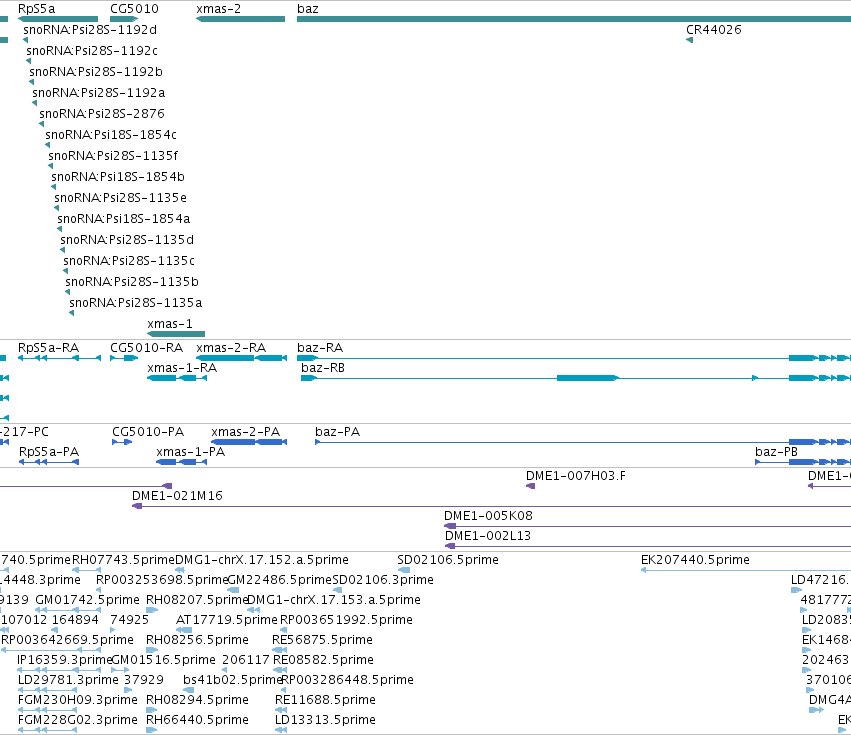This screenshot has width=851, height=735.
Task: Click snoRNA:Psi28S-1135b label
Action: tap(132, 282)
